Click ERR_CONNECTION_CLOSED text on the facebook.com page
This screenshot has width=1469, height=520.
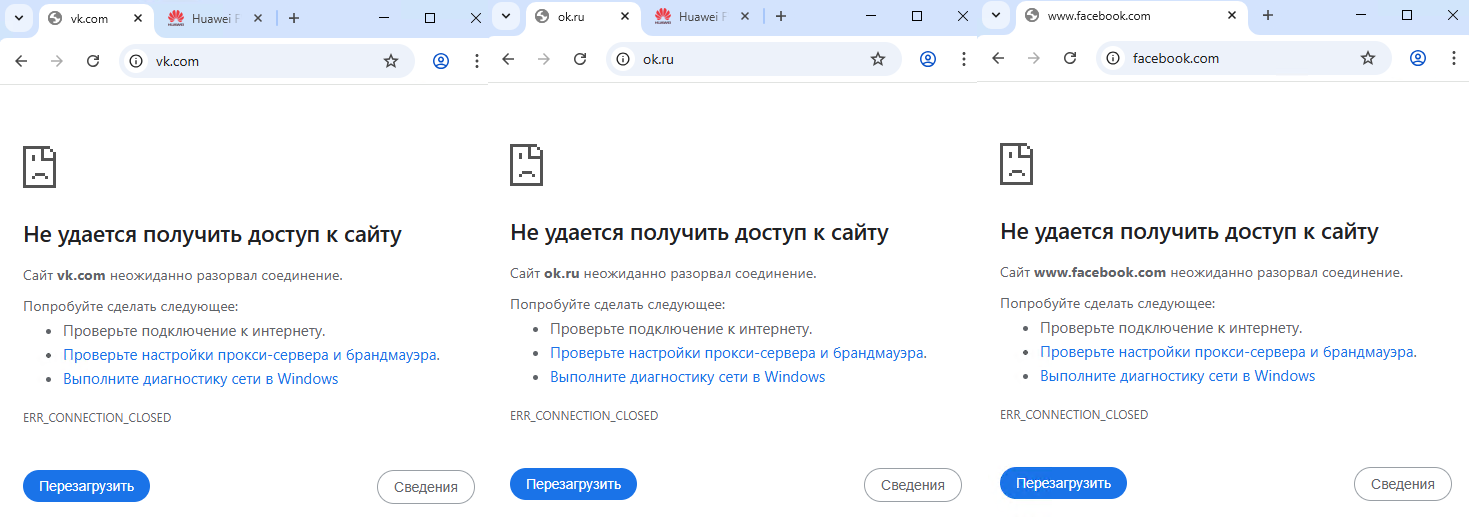click(x=1074, y=415)
